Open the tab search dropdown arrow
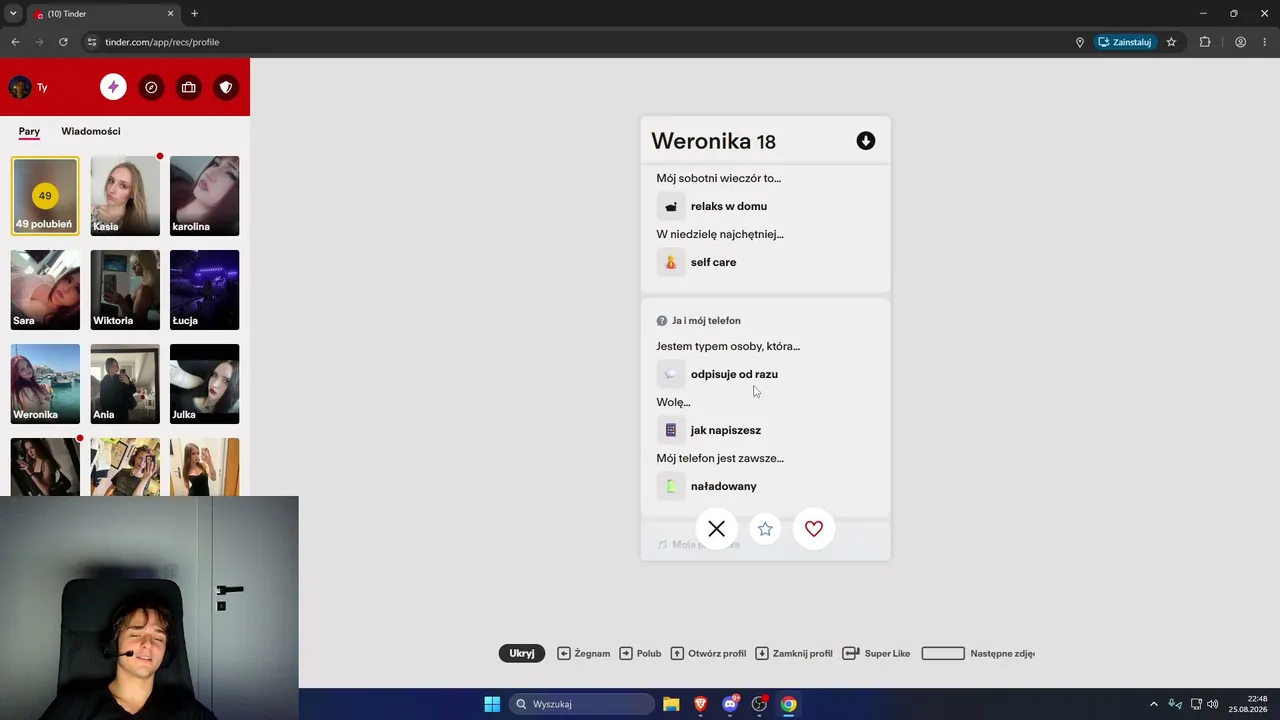The height and width of the screenshot is (720, 1280). (13, 14)
